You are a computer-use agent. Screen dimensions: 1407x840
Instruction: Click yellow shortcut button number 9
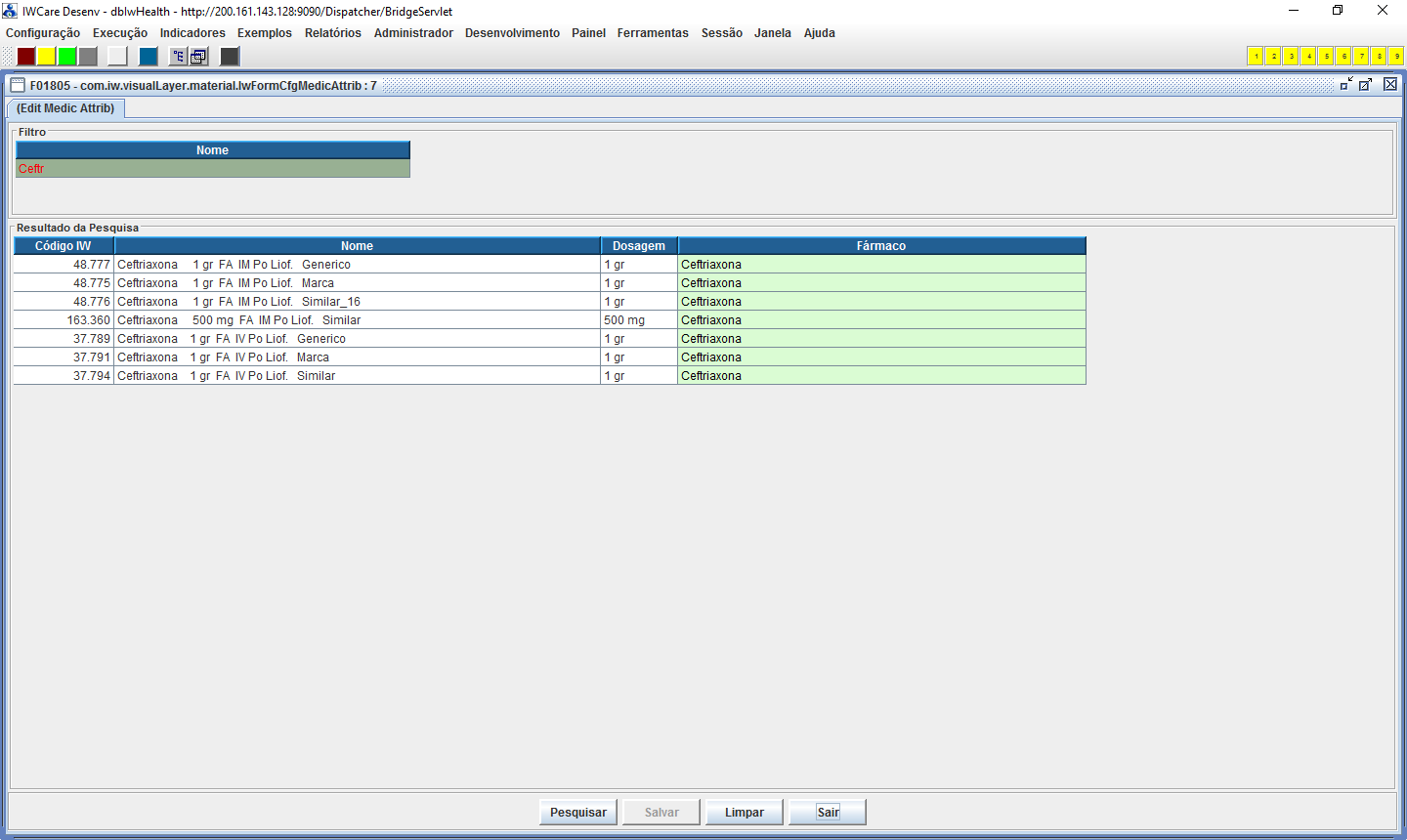(1396, 57)
